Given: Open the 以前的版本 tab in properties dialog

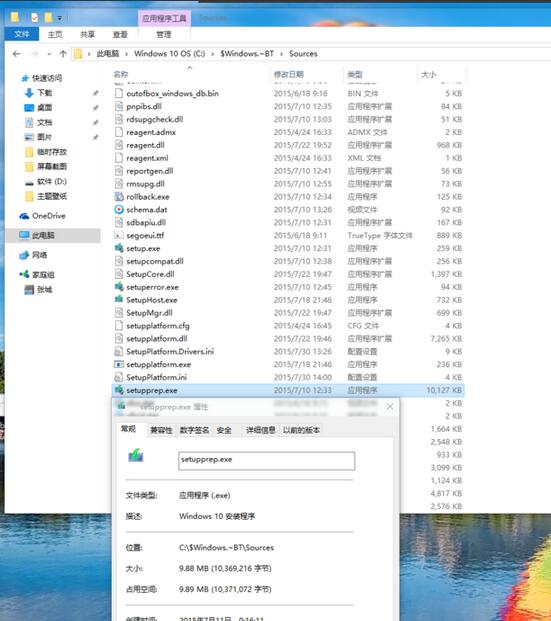Looking at the screenshot, I should [x=301, y=430].
